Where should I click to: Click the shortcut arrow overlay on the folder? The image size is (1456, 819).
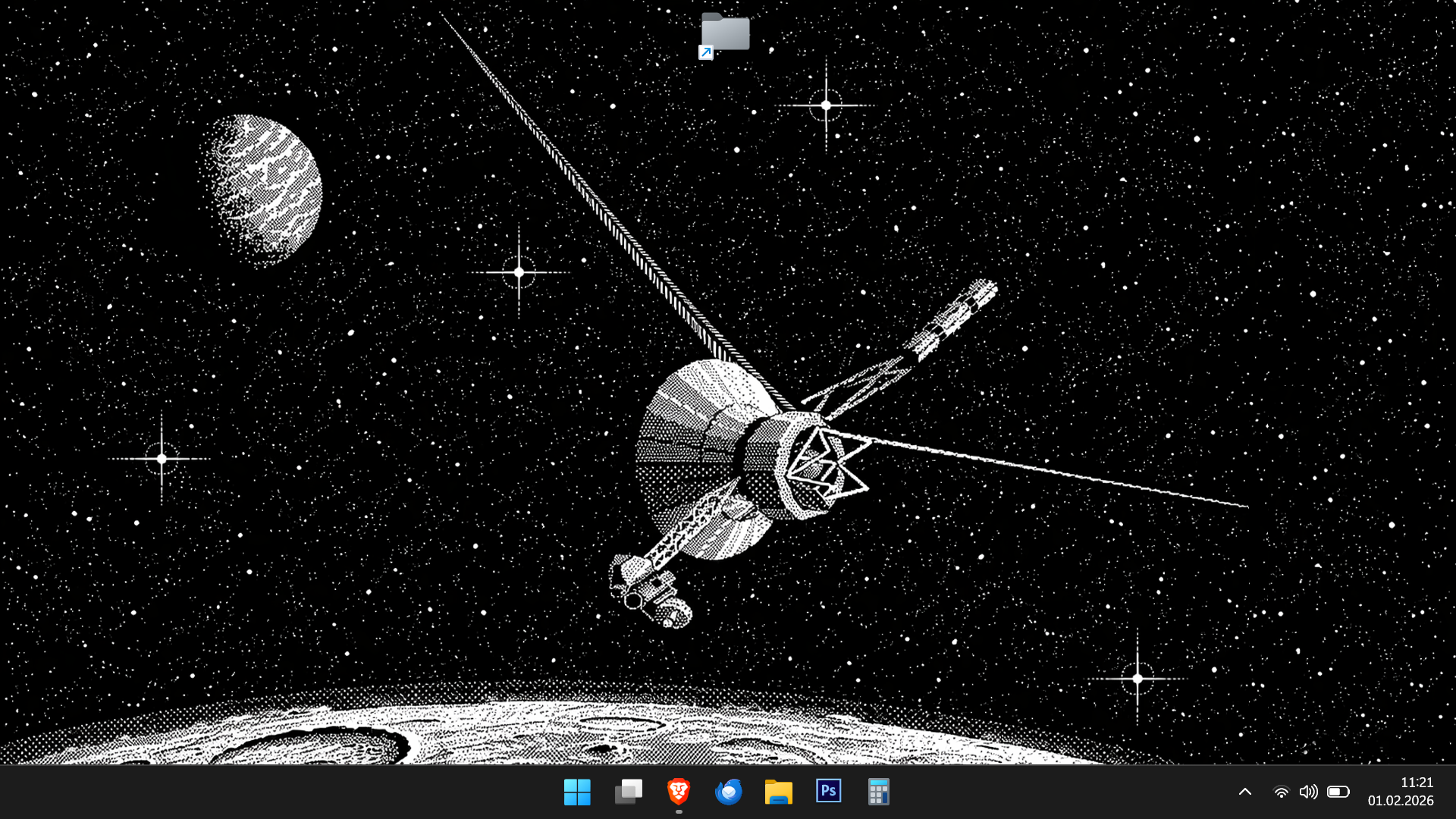coord(706,52)
